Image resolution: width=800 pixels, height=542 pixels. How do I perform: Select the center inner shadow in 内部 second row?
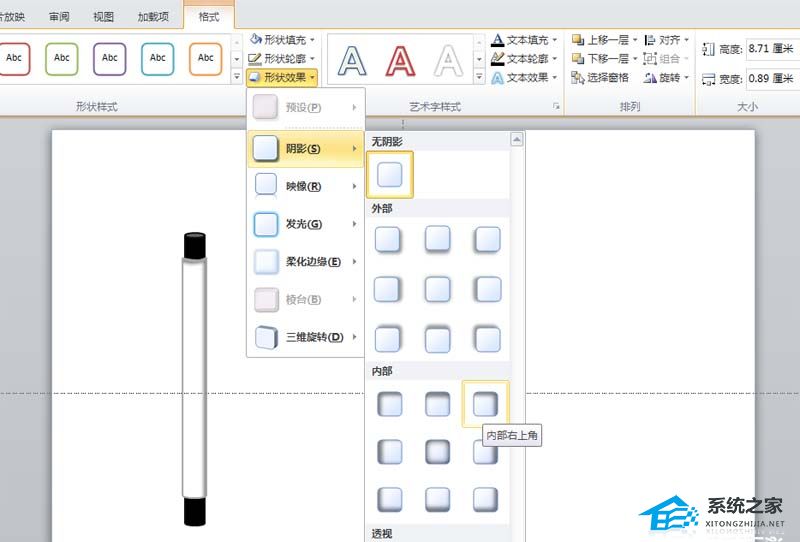tap(438, 452)
